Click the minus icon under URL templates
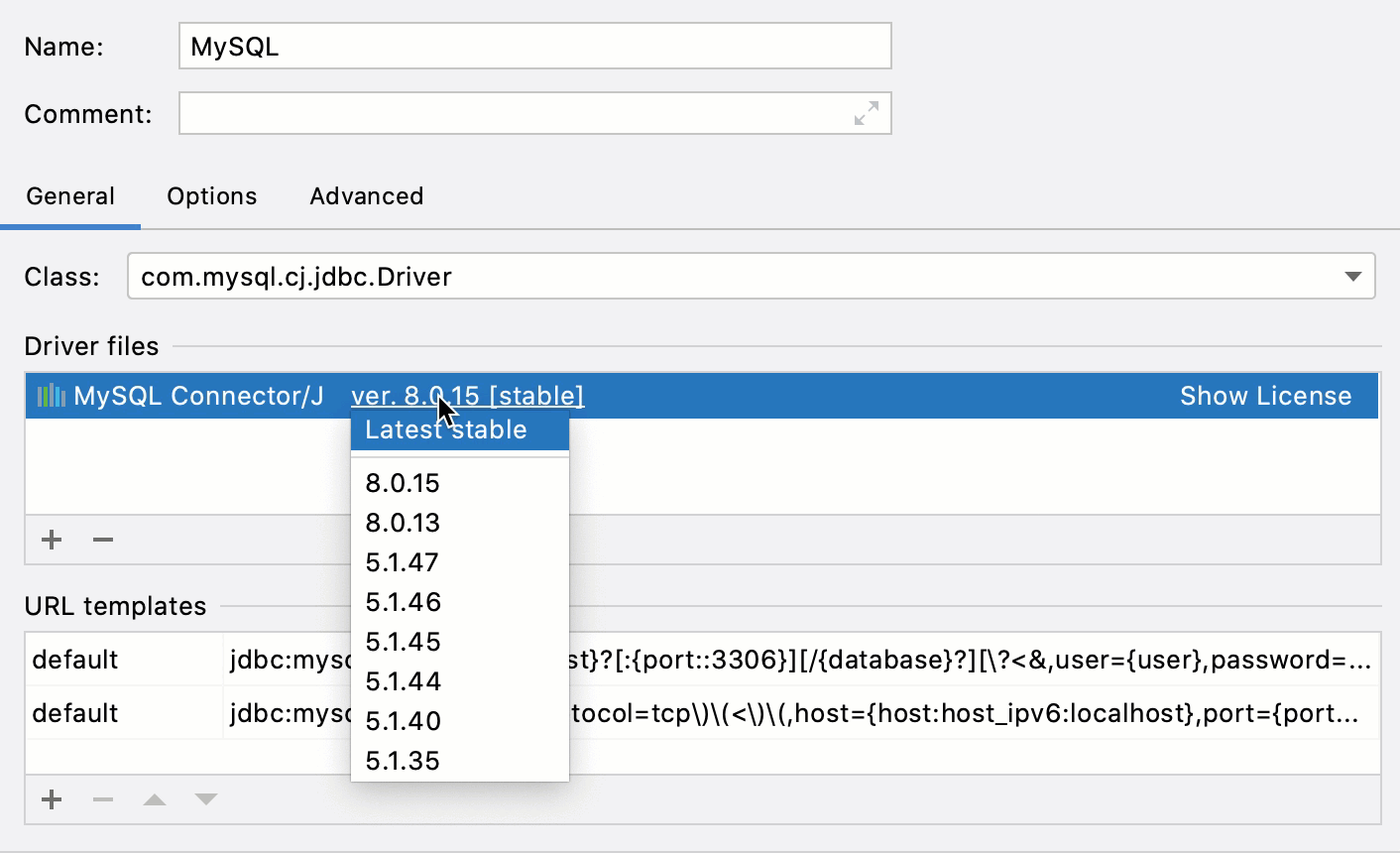The height and width of the screenshot is (853, 1400). point(102,798)
